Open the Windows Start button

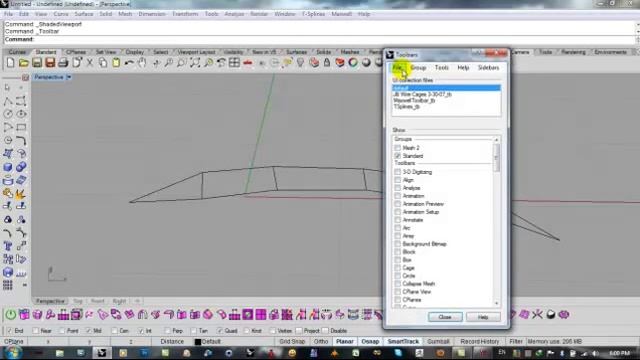point(13,353)
